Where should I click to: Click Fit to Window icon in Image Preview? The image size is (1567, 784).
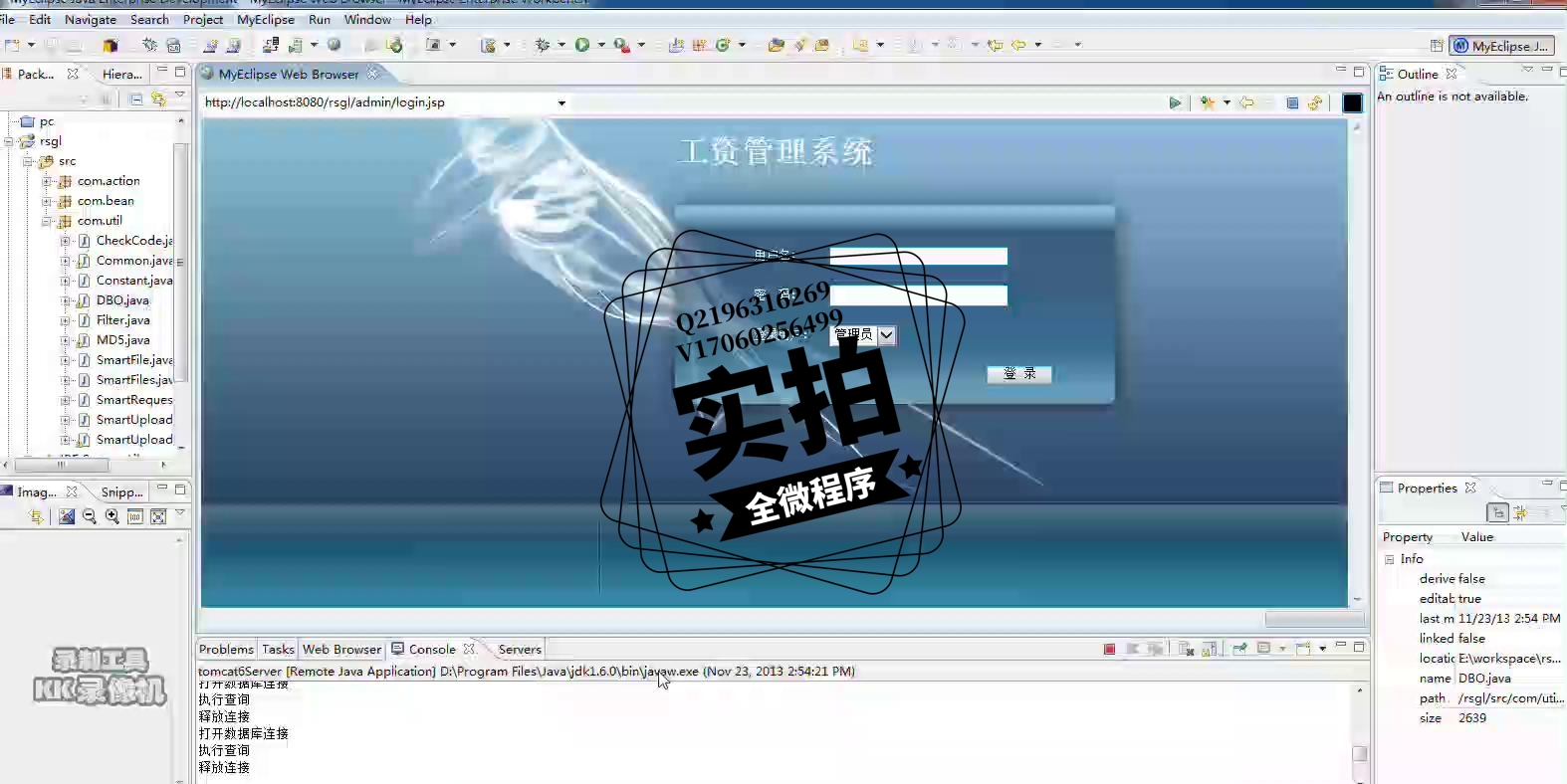158,516
